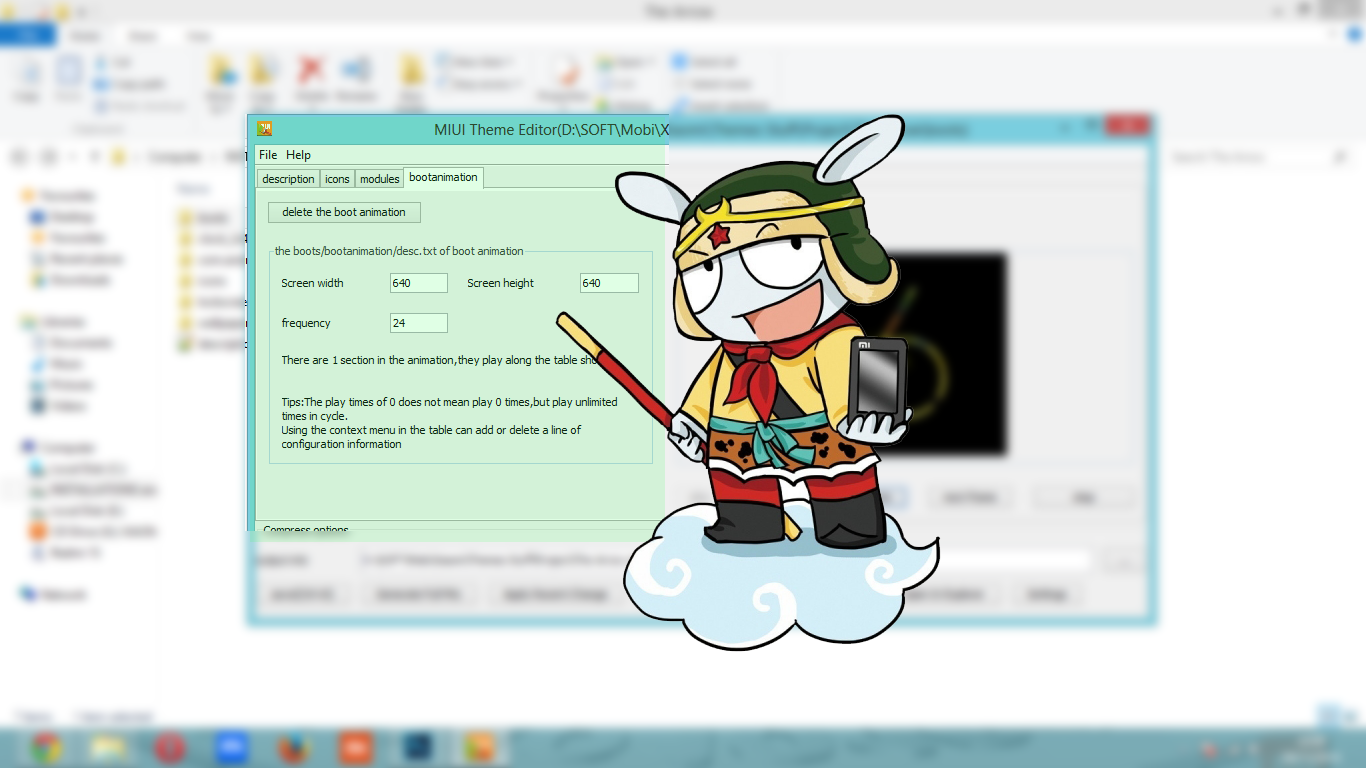
Task: Click the 'There are 1 section' text
Action: click(x=439, y=360)
